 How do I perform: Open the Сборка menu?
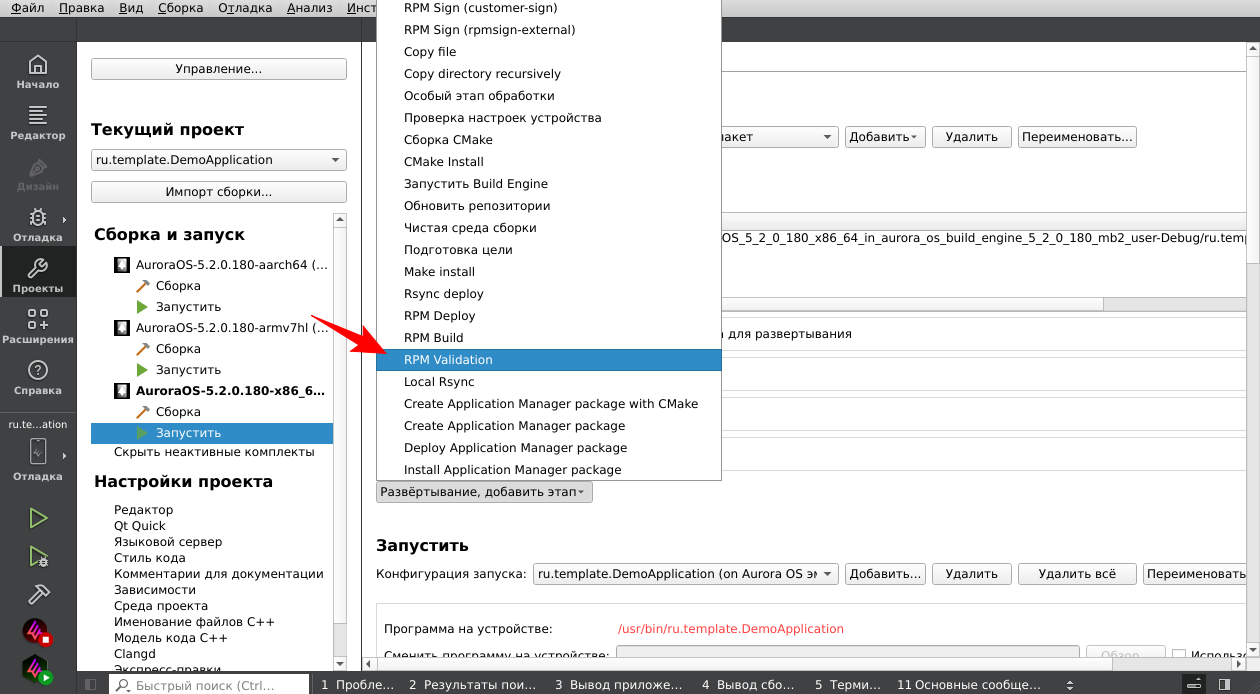tap(180, 8)
